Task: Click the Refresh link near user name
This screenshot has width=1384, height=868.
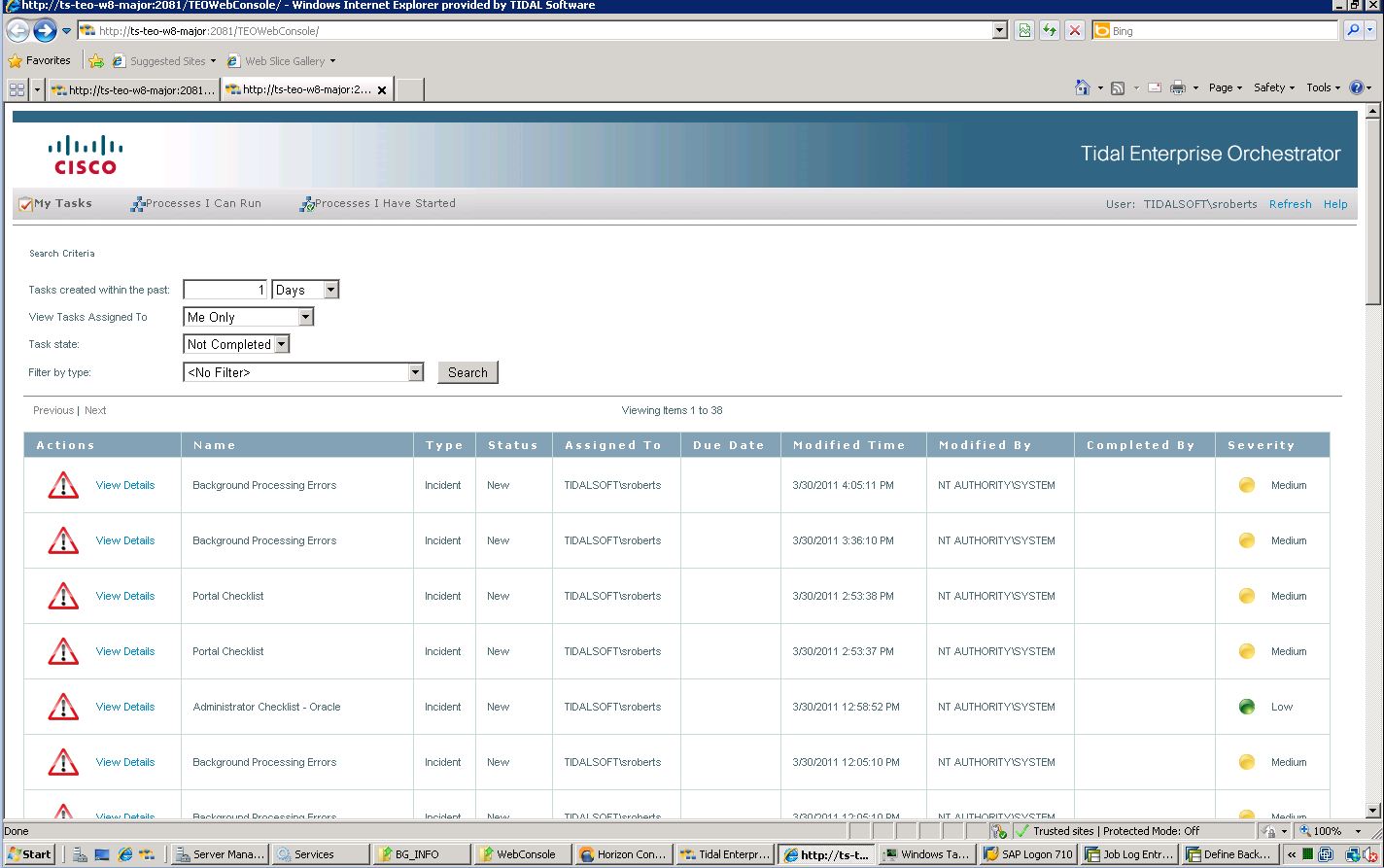Action: click(1290, 204)
